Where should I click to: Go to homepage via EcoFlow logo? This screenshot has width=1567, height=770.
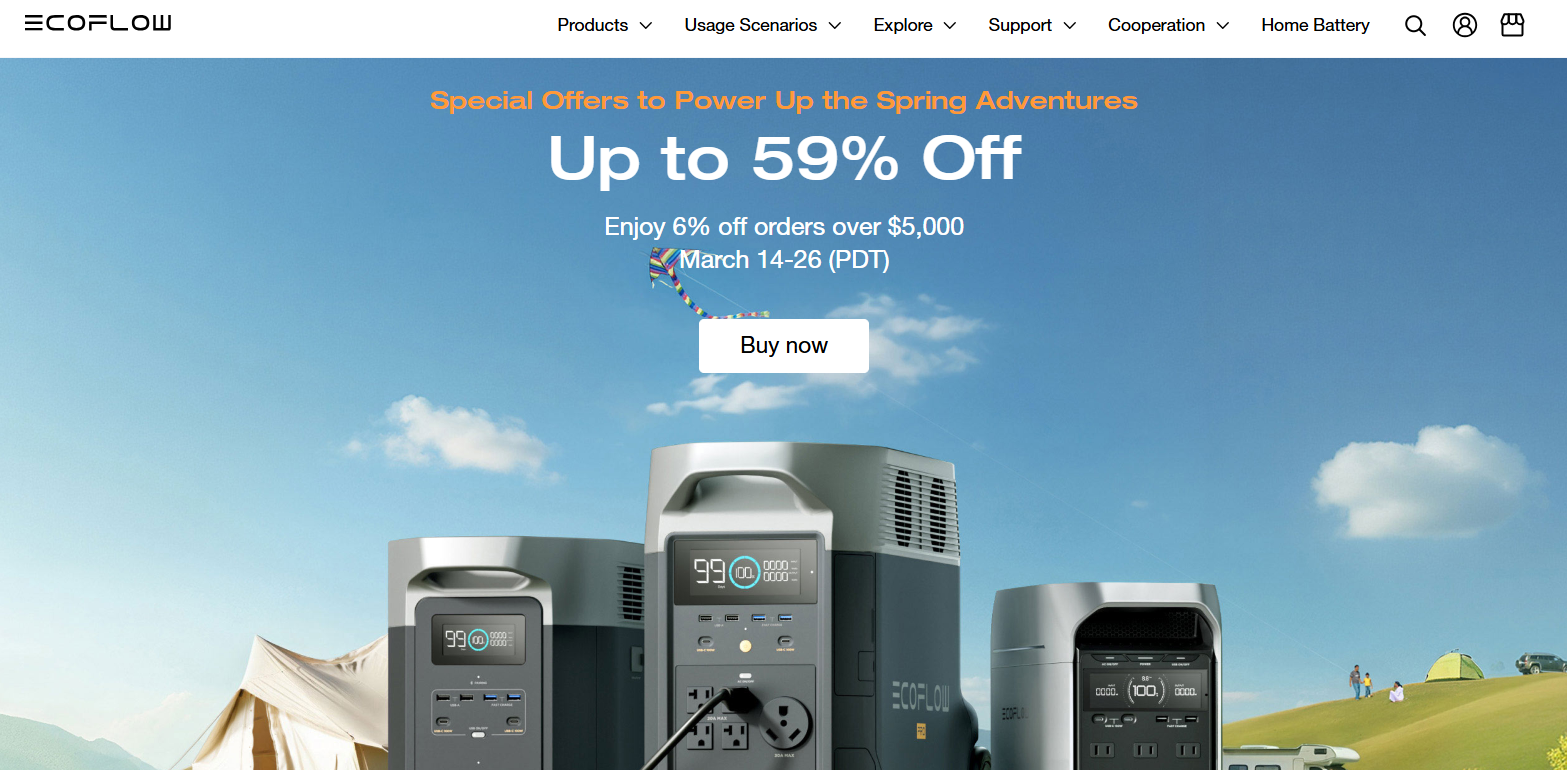[x=98, y=23]
